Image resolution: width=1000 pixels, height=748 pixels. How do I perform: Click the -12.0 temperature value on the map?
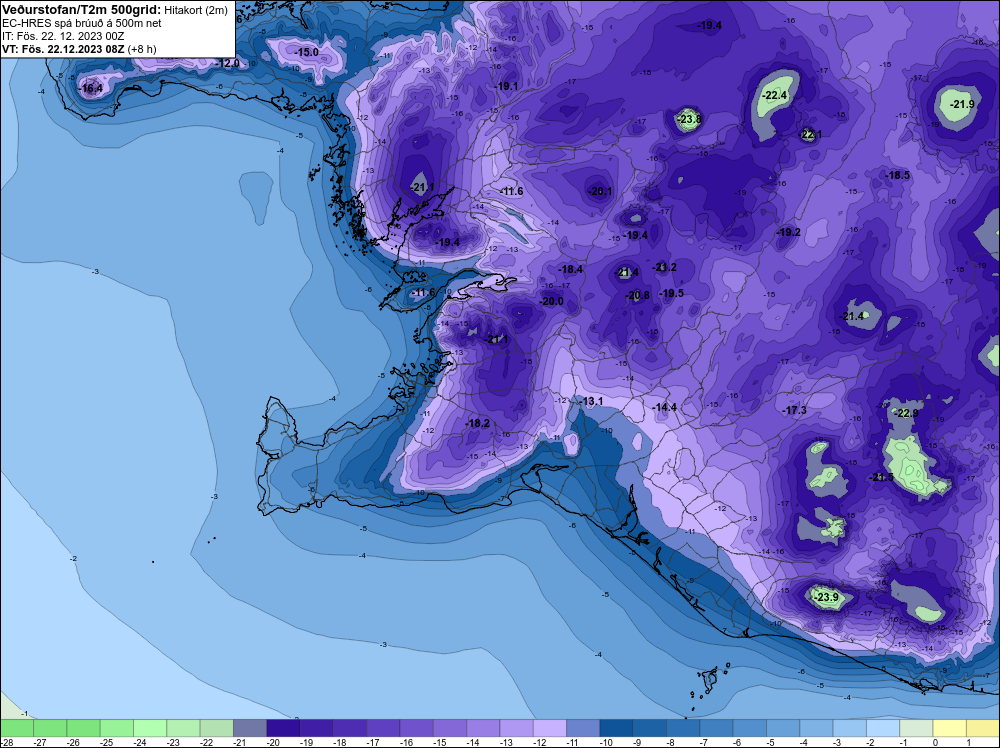[227, 63]
